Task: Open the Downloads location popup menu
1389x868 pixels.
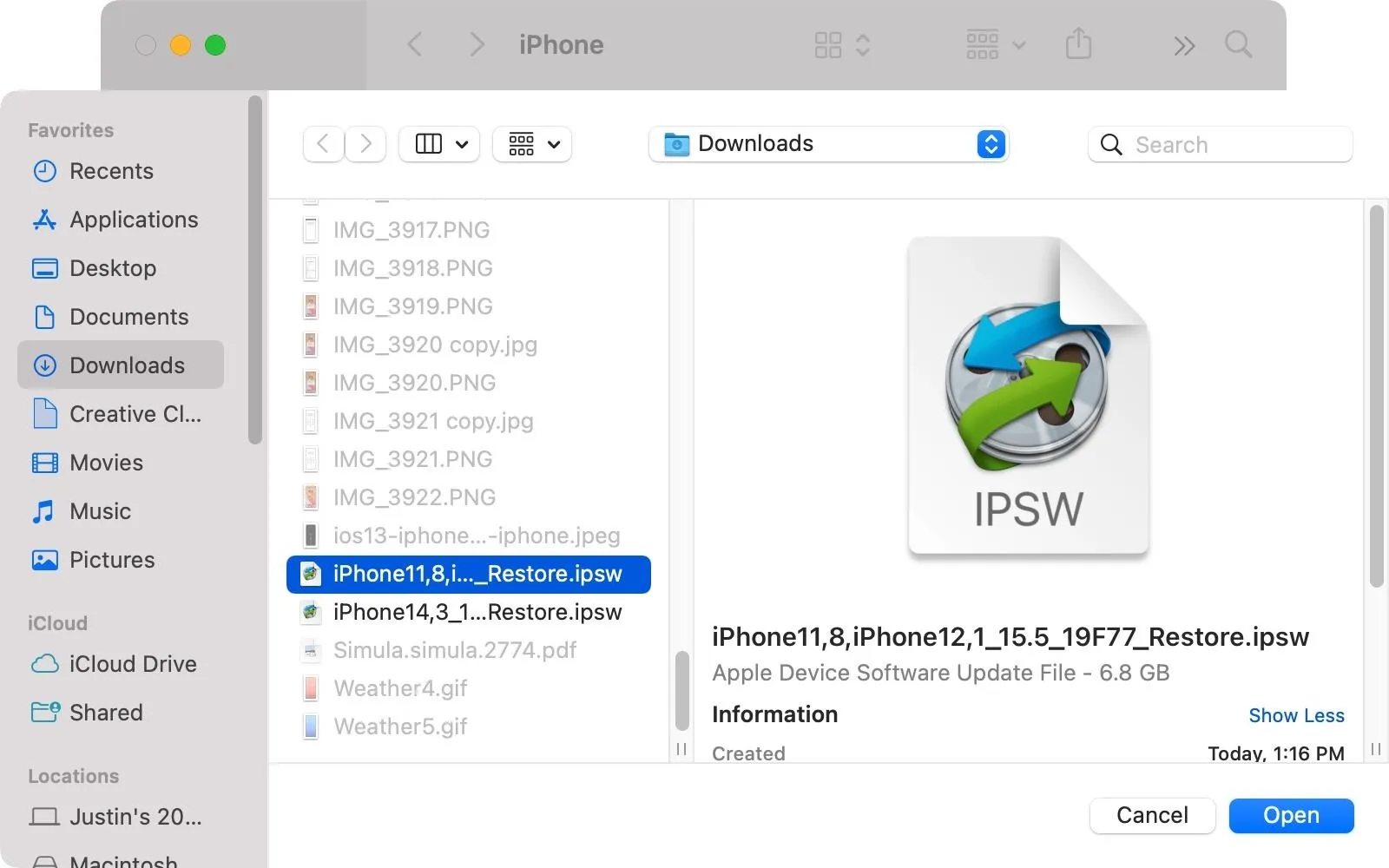Action: [x=828, y=144]
